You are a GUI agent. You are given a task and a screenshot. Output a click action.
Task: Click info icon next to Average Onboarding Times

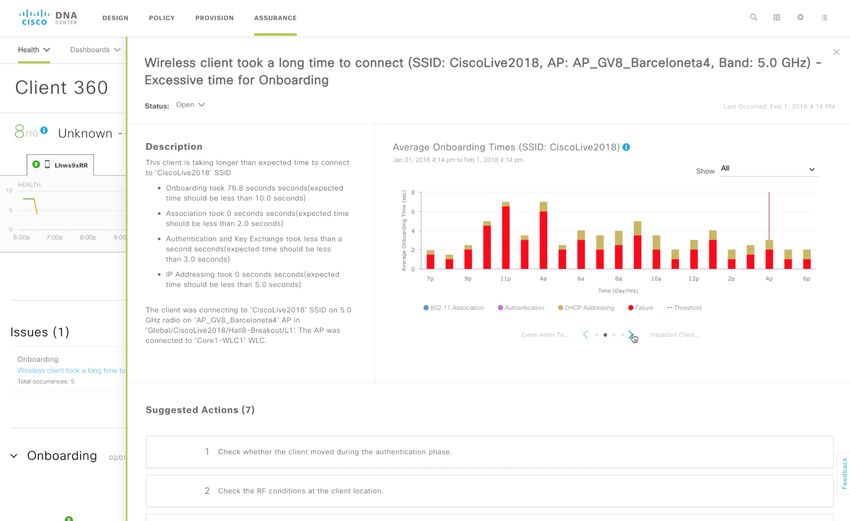click(x=626, y=147)
